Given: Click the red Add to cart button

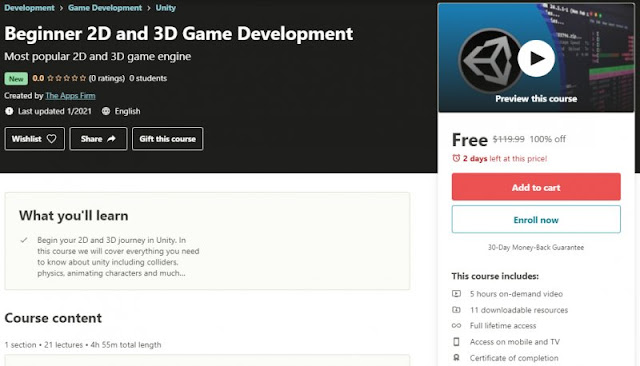Looking at the screenshot, I should tap(536, 187).
